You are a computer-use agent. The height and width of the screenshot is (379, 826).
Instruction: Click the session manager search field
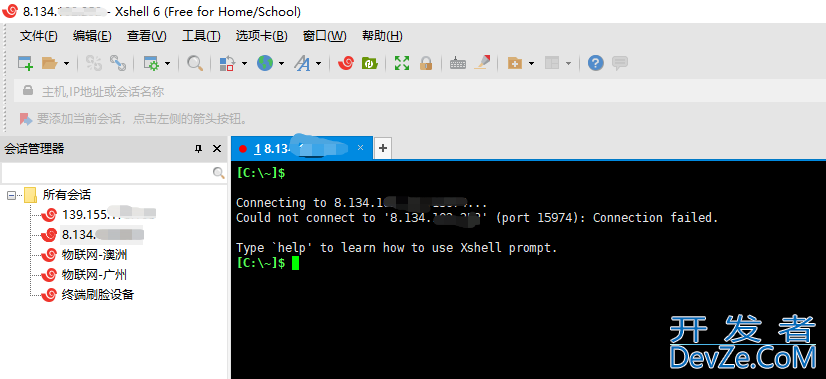107,172
